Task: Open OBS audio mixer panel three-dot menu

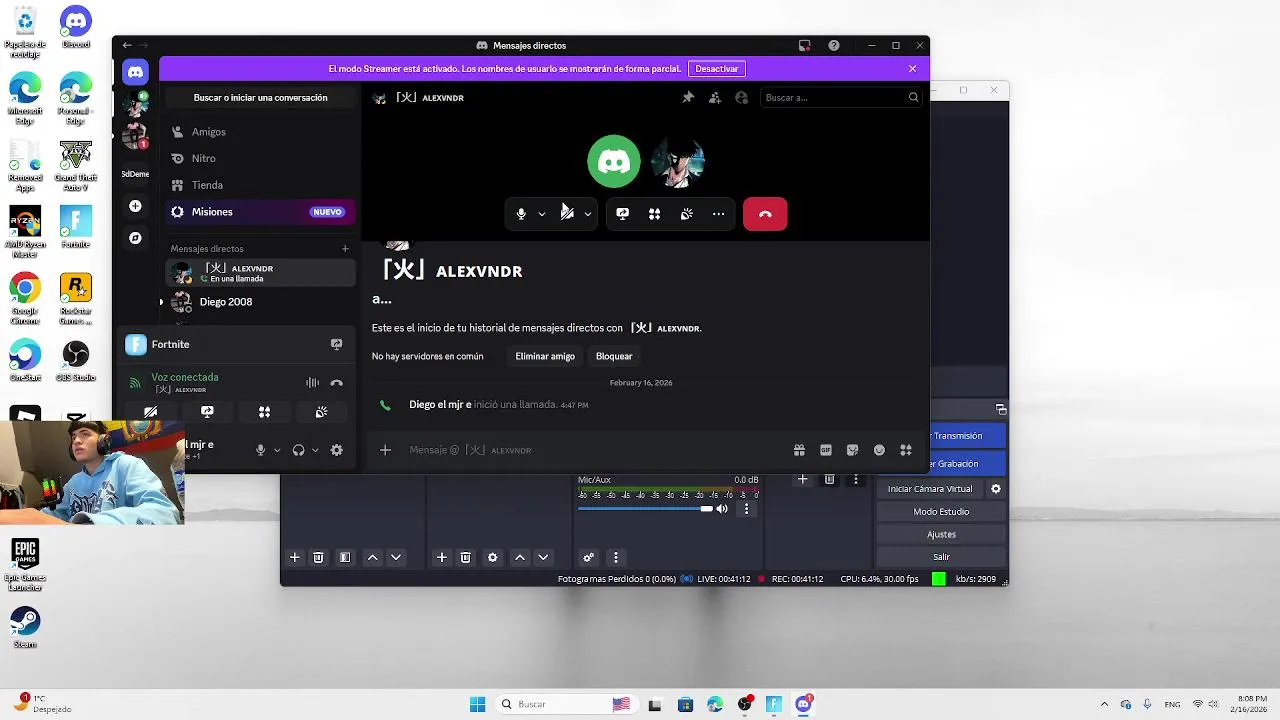Action: pyautogui.click(x=616, y=557)
